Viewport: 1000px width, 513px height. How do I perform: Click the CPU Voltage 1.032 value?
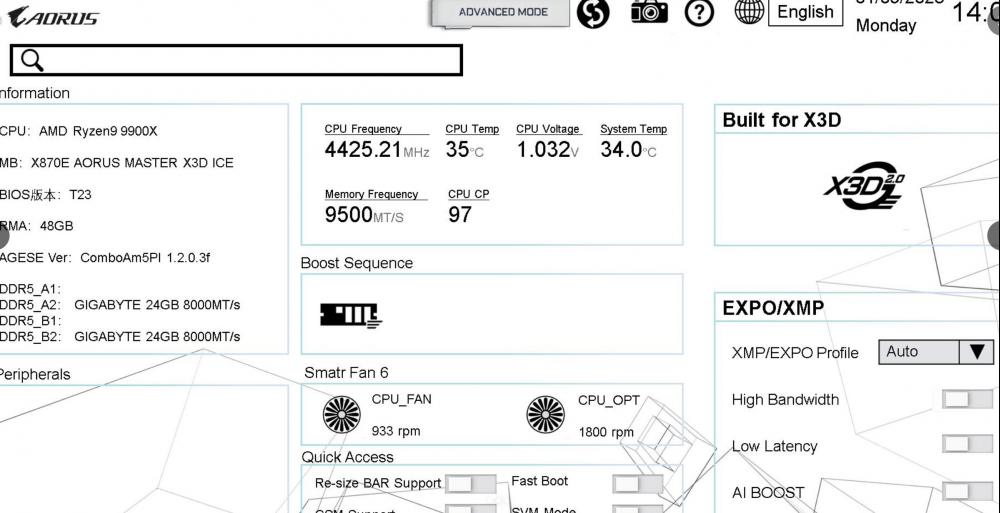point(548,150)
